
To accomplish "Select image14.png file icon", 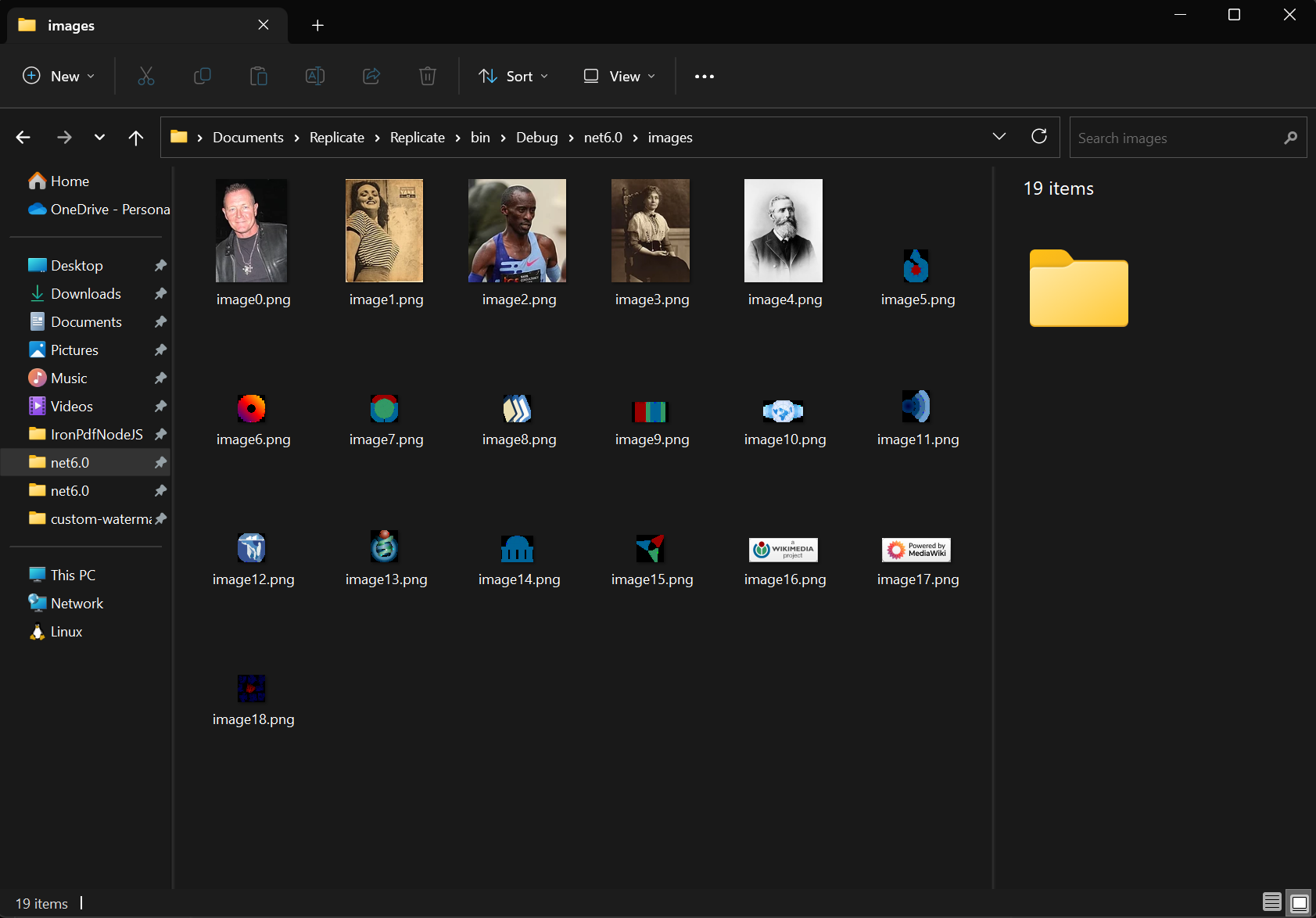I will 518,549.
